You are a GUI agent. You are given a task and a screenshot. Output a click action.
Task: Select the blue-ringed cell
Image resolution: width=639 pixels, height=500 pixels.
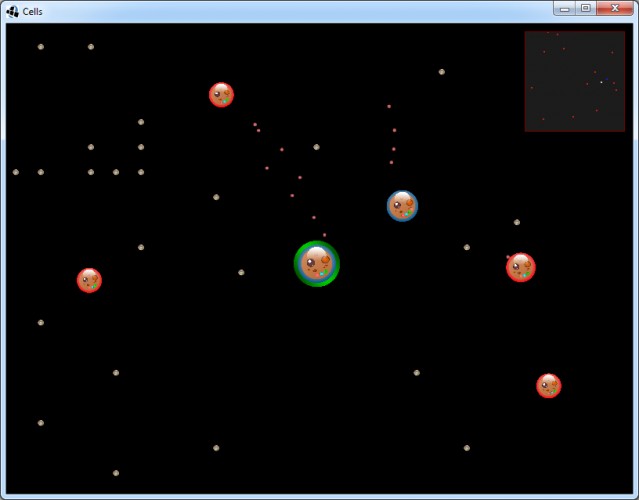[x=402, y=206]
